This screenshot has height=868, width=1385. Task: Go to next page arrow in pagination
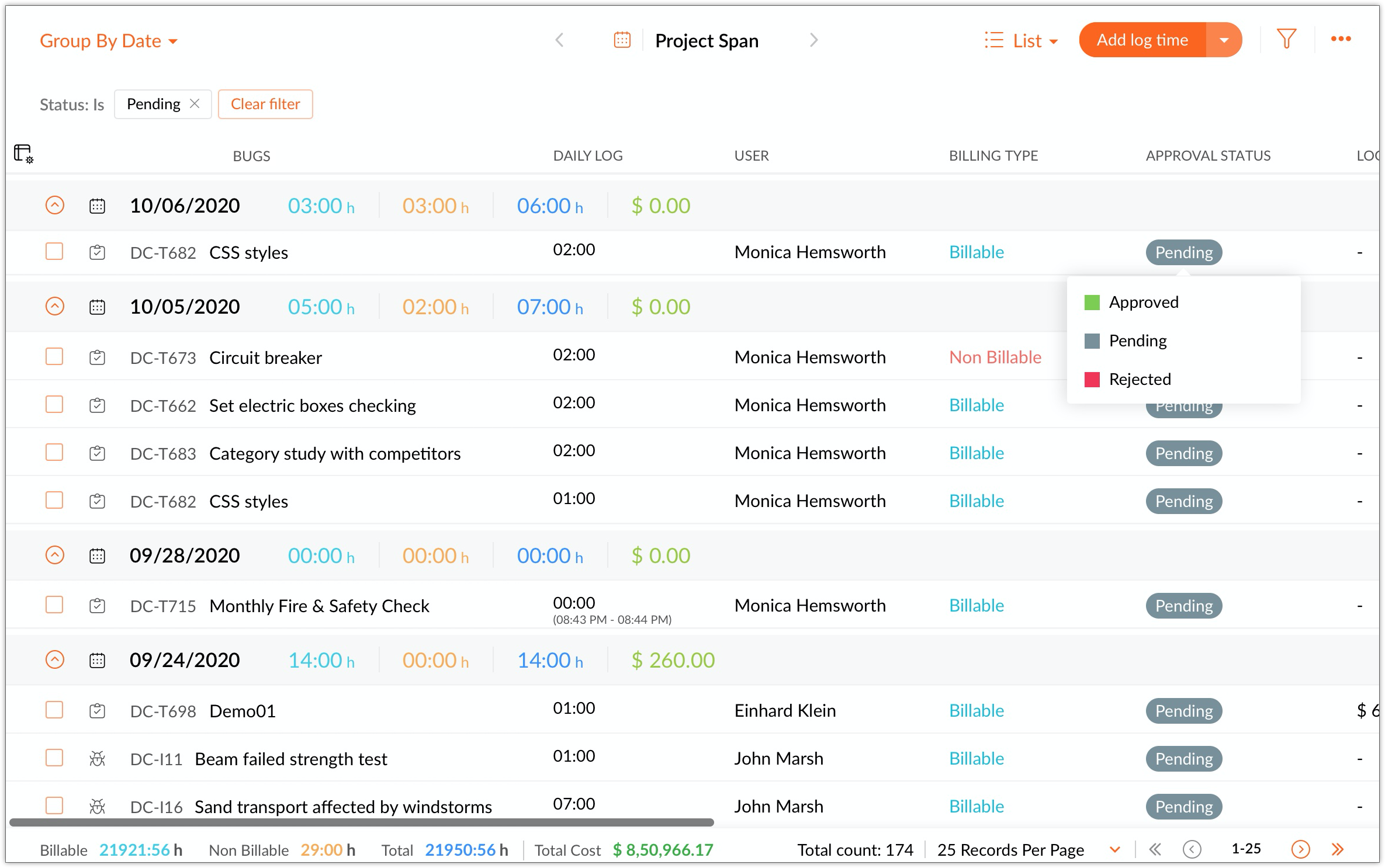tap(1300, 849)
